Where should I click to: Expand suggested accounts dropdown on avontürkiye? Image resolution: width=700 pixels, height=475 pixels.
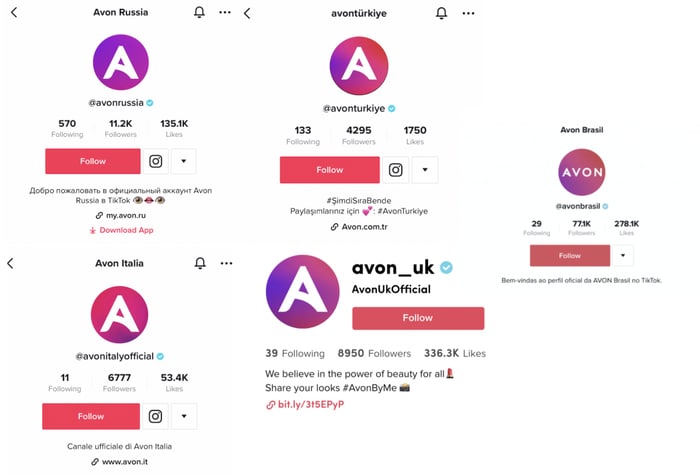[x=425, y=170]
